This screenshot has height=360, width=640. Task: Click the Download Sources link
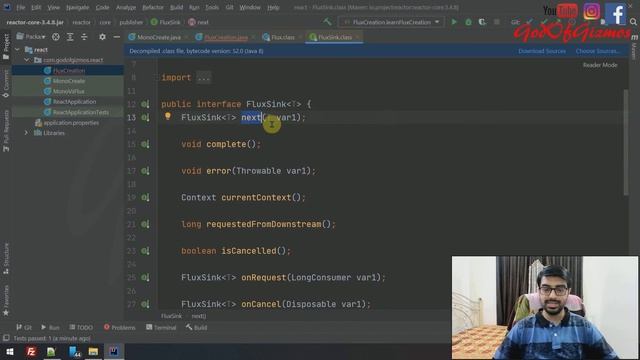pyautogui.click(x=542, y=51)
